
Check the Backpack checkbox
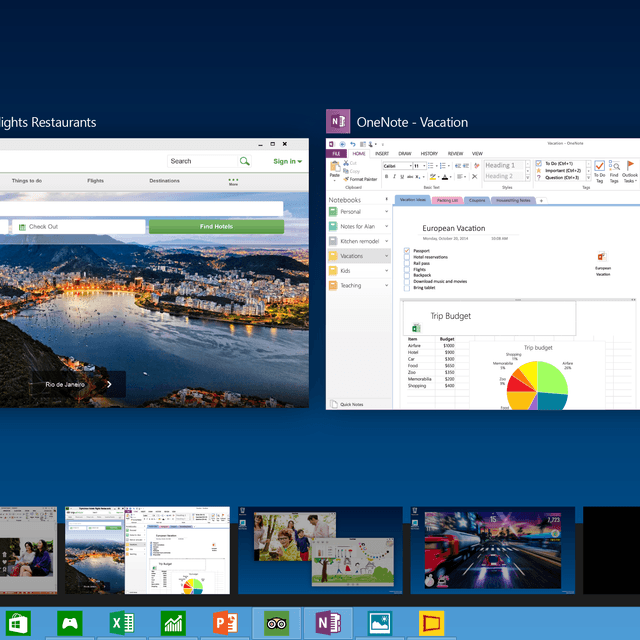click(407, 276)
